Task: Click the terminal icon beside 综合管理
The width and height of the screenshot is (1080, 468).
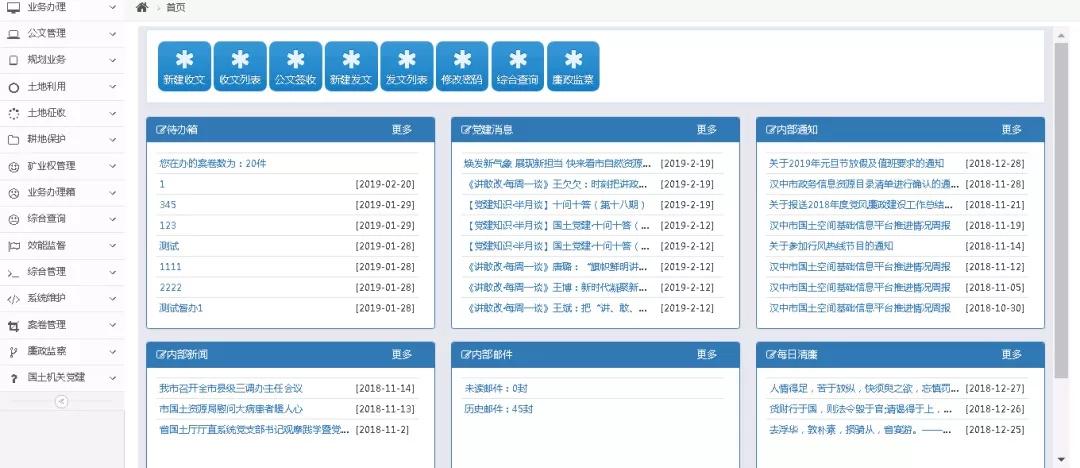Action: [x=13, y=272]
